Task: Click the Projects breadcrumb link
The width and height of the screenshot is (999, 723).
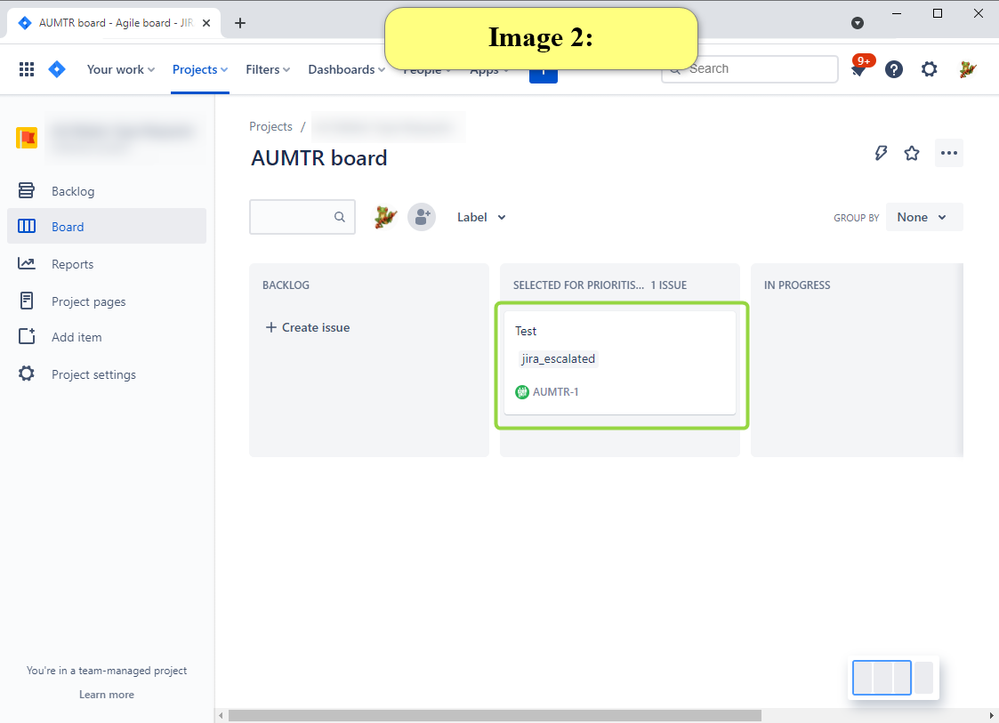Action: [x=271, y=127]
